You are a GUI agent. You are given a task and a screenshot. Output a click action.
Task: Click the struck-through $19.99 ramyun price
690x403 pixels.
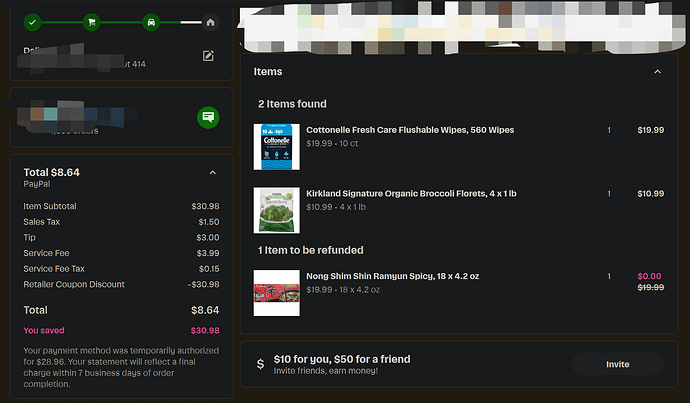click(x=651, y=287)
